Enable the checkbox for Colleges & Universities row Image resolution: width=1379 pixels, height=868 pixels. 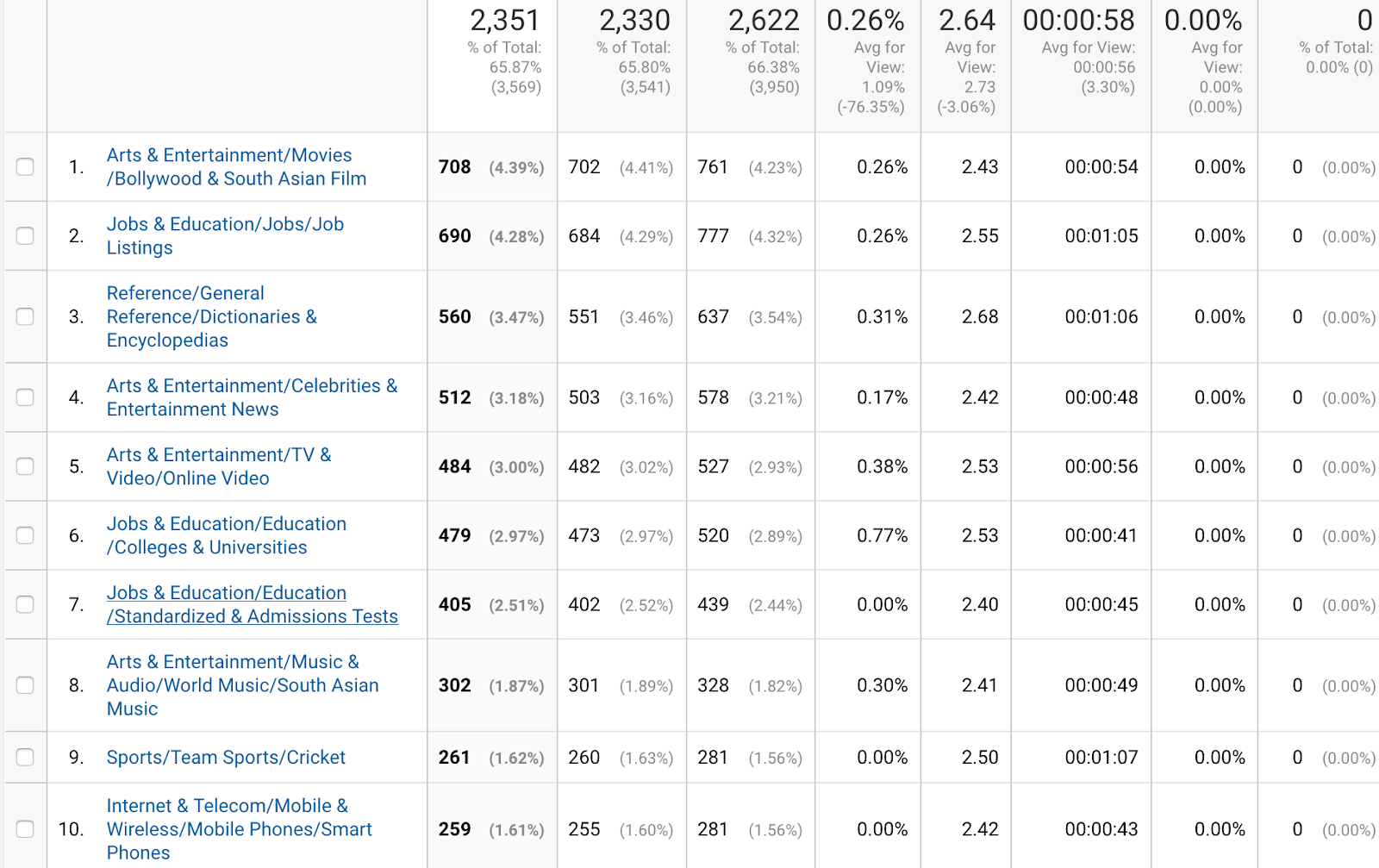(x=25, y=535)
